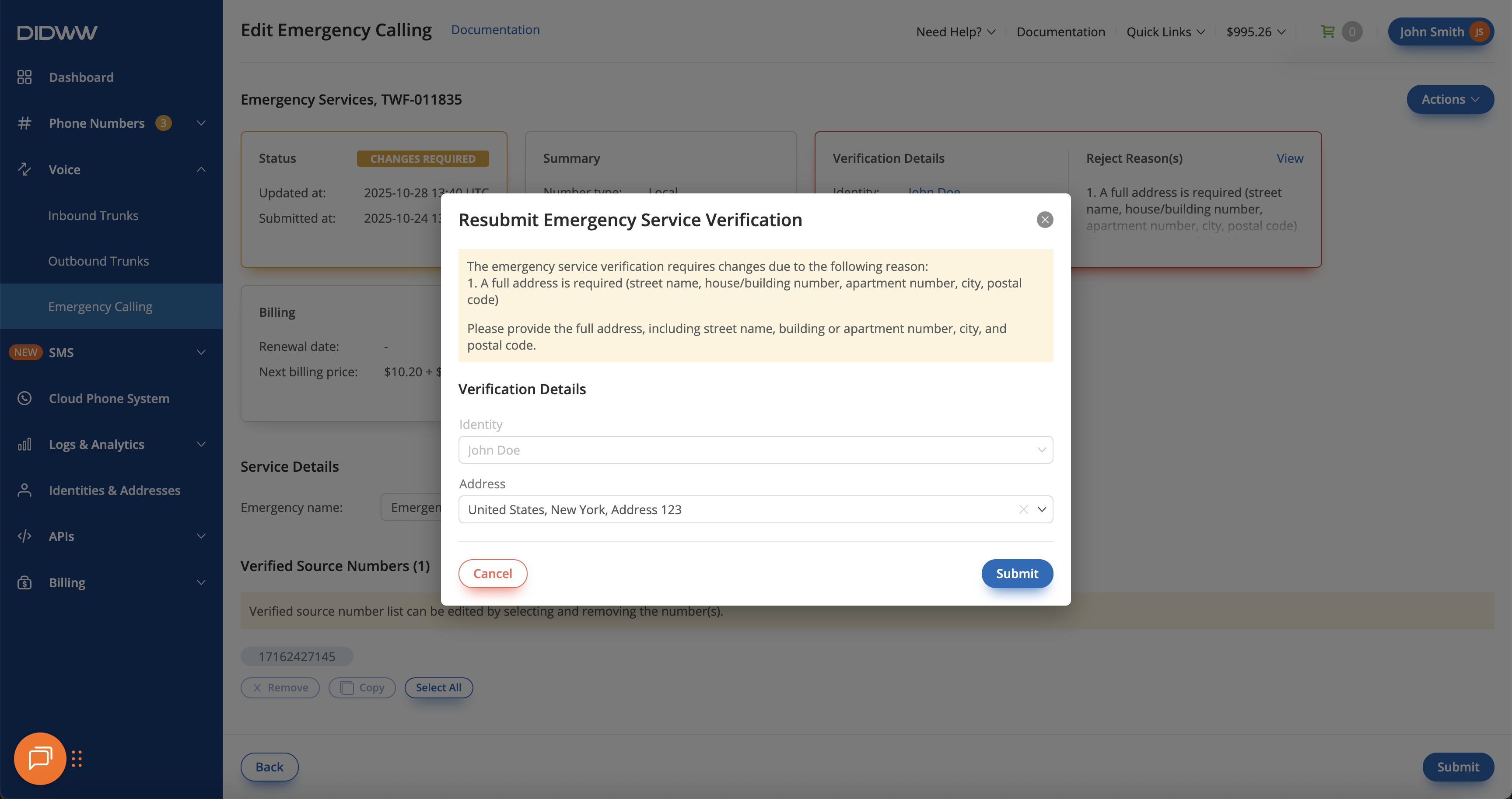Click Submit button in the dialog

click(1017, 573)
